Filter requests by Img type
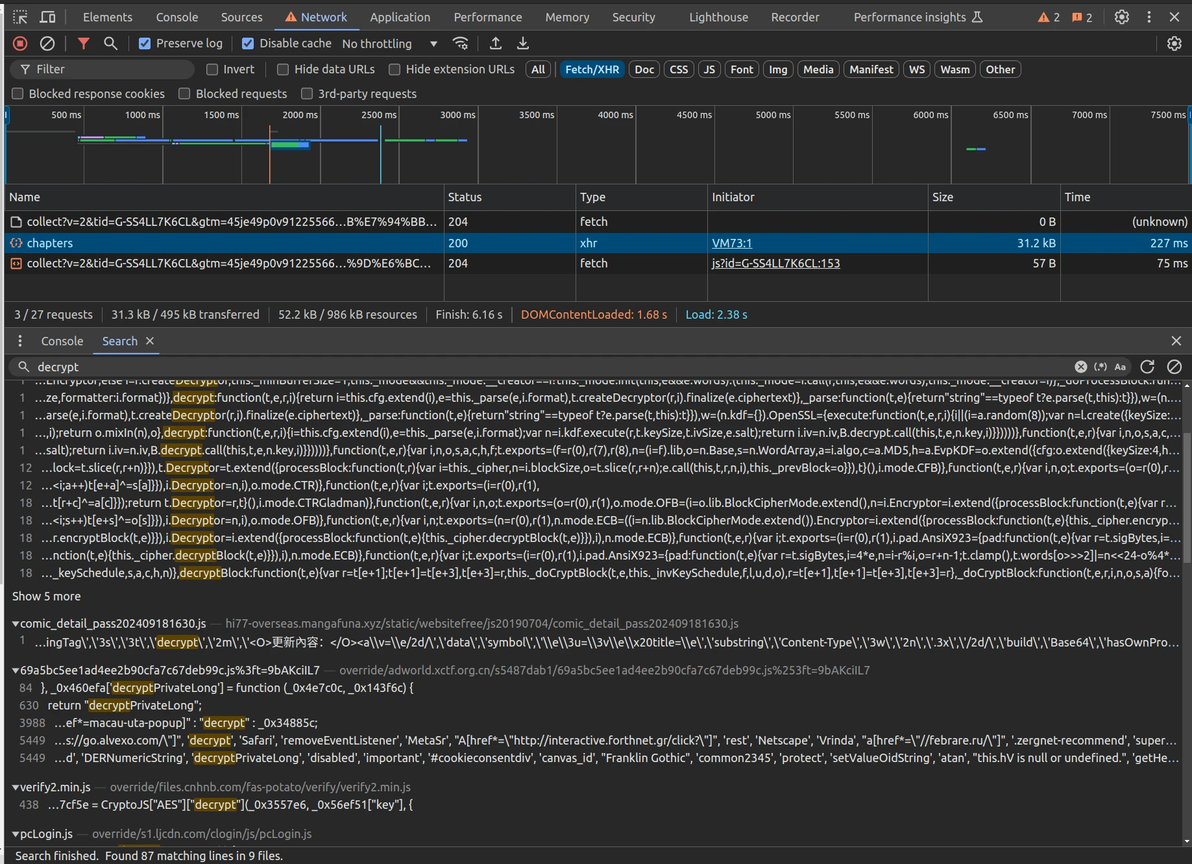1192x864 pixels. point(778,69)
